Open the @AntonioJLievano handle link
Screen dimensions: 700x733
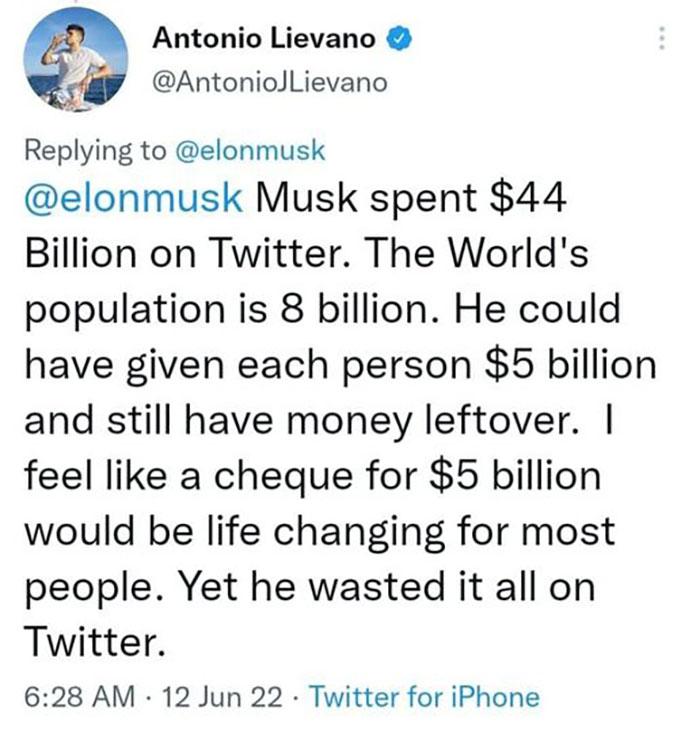click(268, 82)
